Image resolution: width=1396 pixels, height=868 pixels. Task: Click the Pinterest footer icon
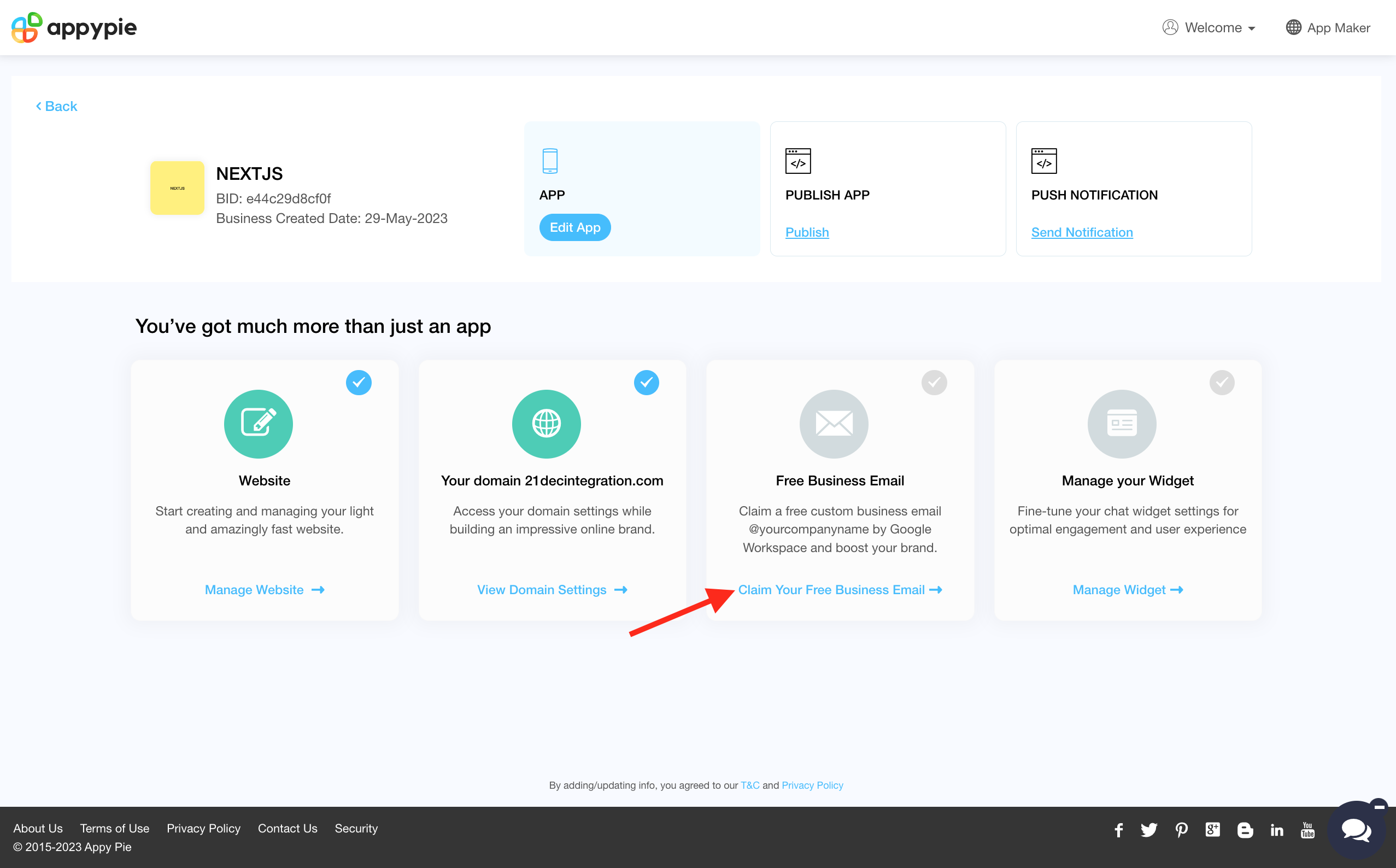click(x=1181, y=830)
